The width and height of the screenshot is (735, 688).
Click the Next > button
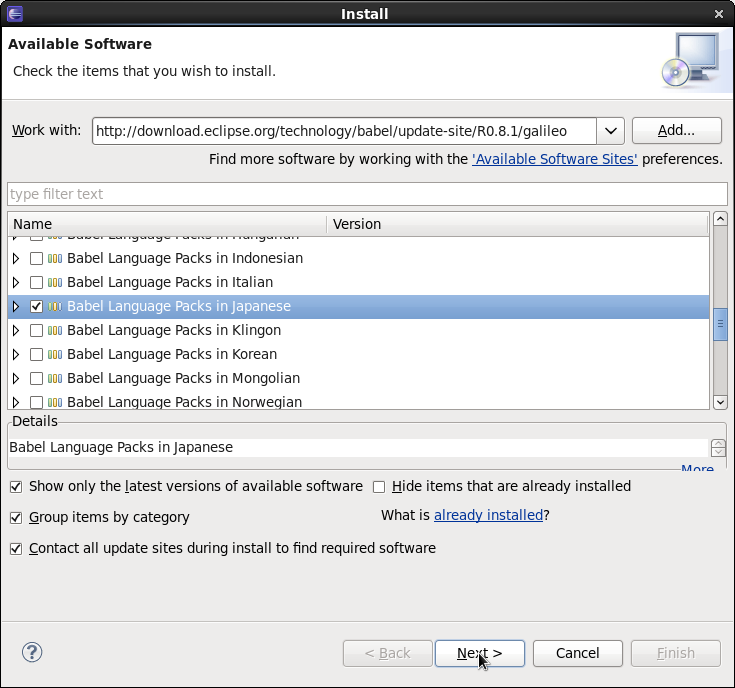480,653
